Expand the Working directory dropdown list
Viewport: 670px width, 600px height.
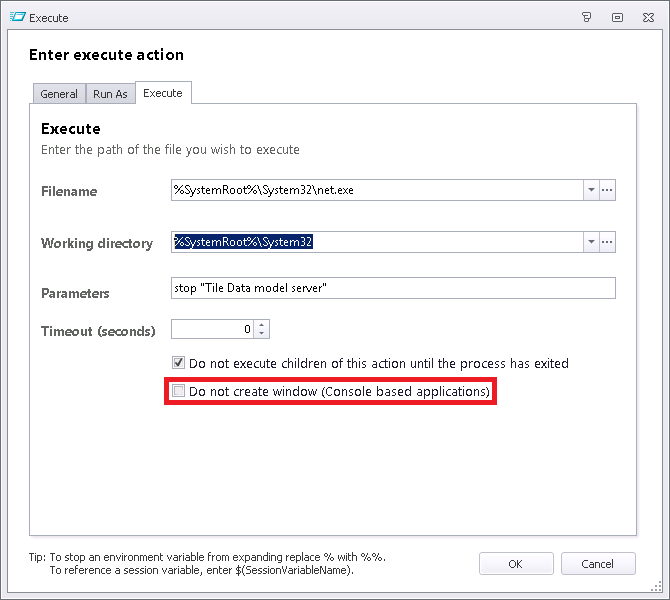(591, 242)
